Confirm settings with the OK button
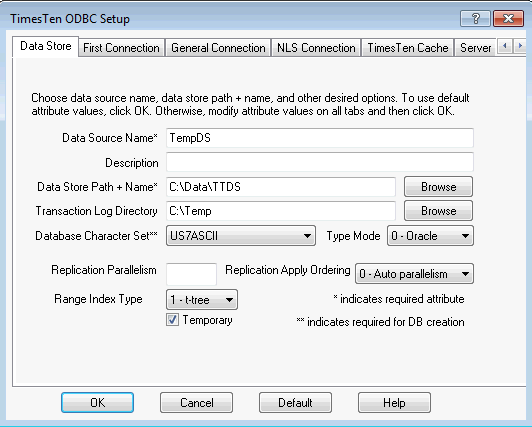This screenshot has width=532, height=427. tap(97, 403)
